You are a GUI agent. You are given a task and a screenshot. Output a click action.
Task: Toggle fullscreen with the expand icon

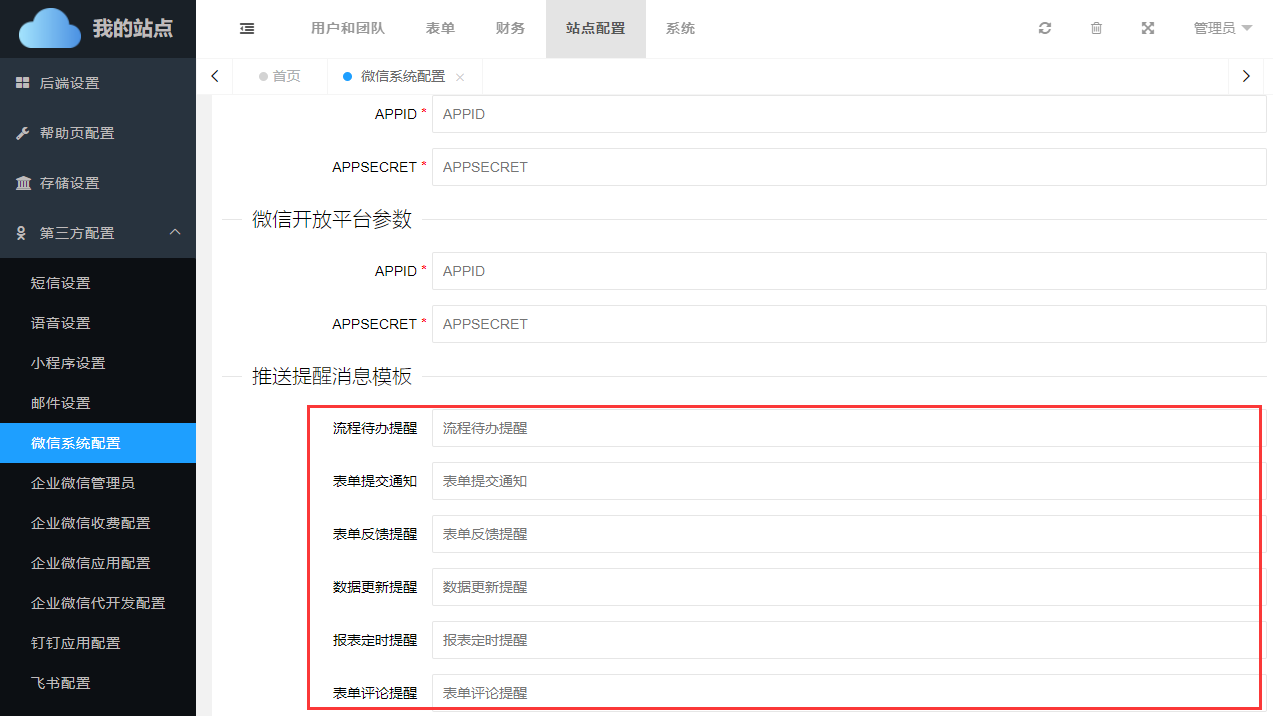point(1148,29)
